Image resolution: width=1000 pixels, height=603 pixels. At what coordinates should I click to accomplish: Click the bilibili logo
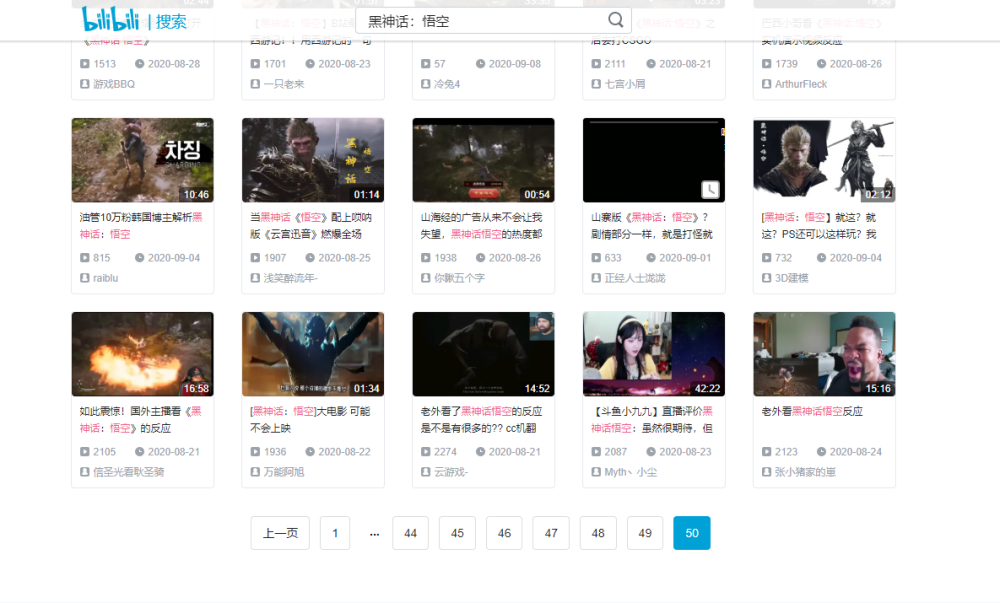pyautogui.click(x=110, y=20)
